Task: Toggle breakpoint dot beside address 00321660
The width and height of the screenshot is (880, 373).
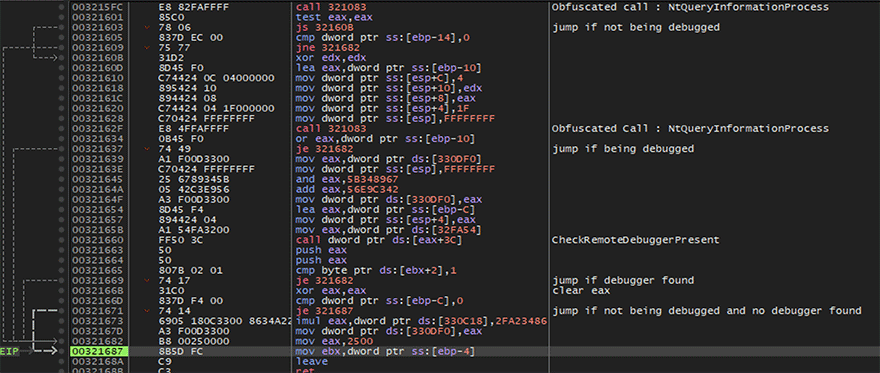Action: (62, 240)
